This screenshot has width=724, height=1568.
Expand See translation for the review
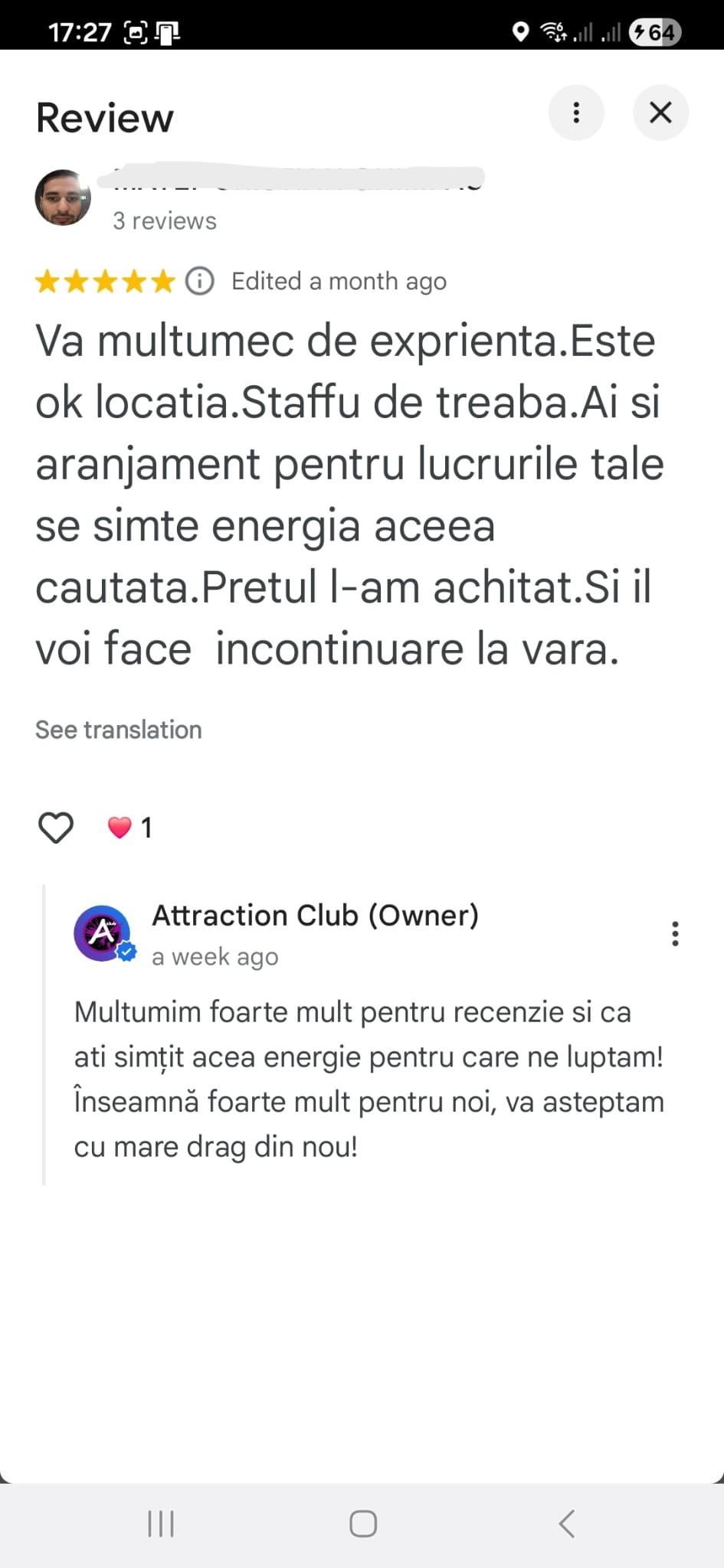point(119,730)
